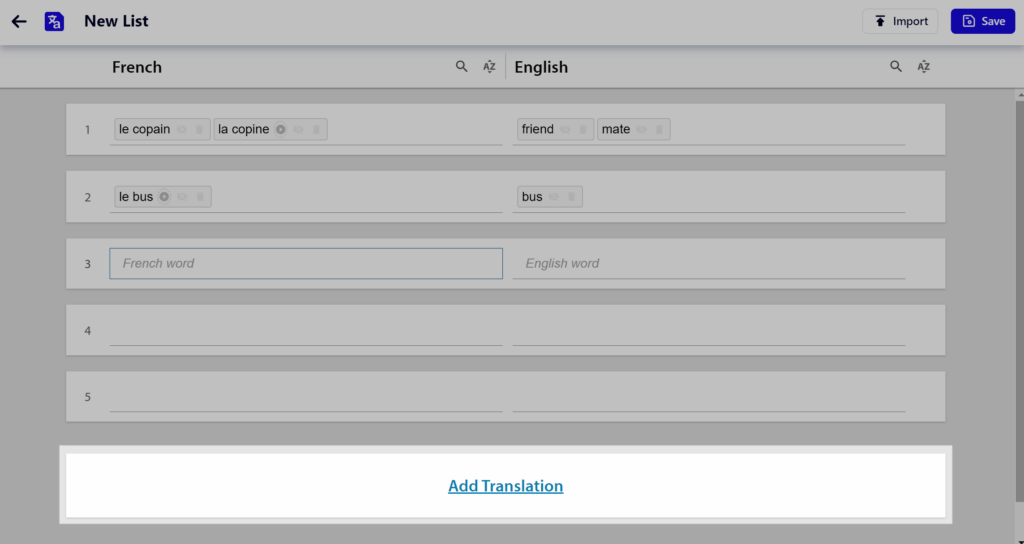The height and width of the screenshot is (544, 1024).
Task: Go back using the left arrow
Action: (x=19, y=22)
